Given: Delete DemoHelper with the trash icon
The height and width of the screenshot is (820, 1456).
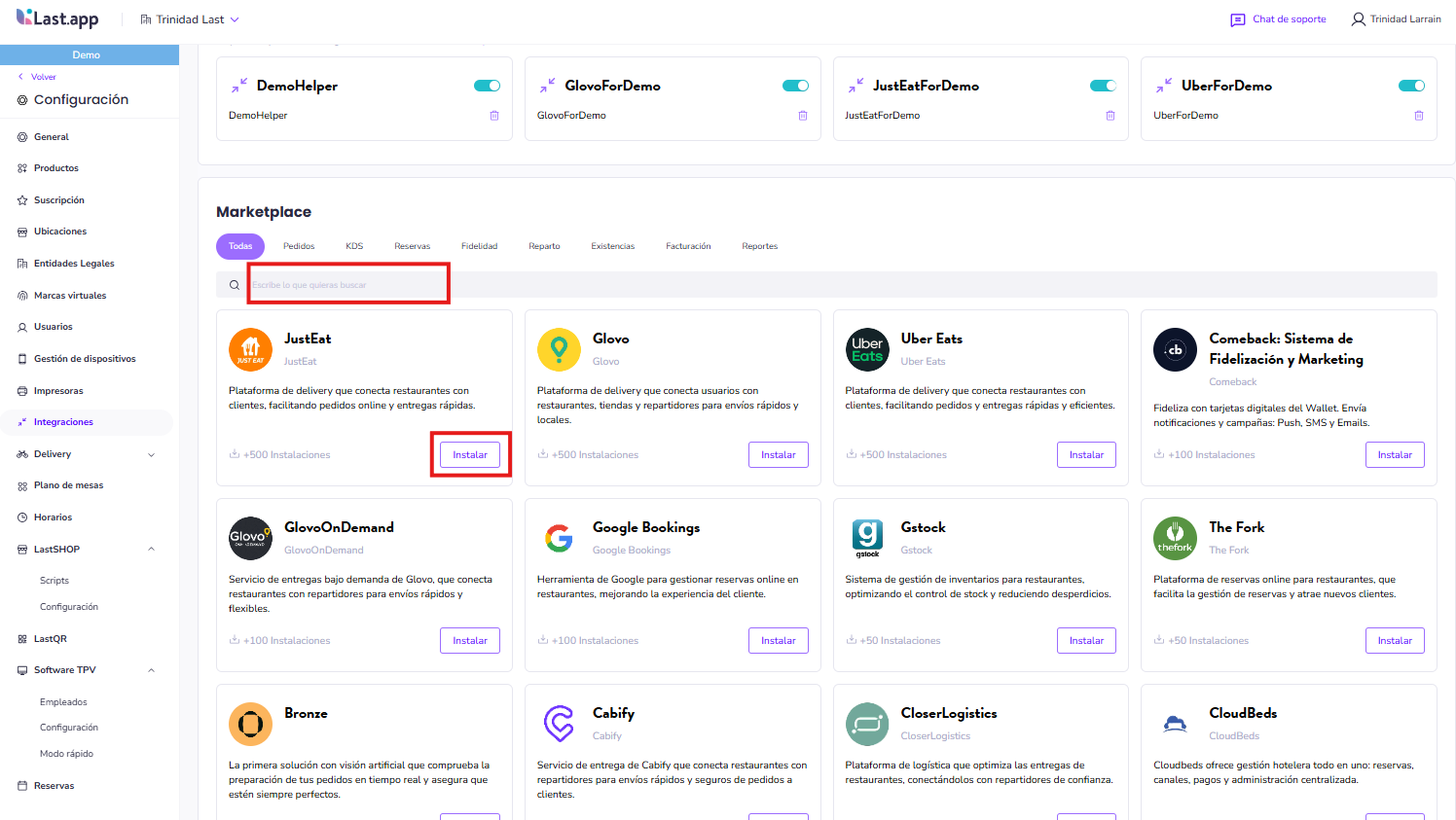Looking at the screenshot, I should pos(494,116).
